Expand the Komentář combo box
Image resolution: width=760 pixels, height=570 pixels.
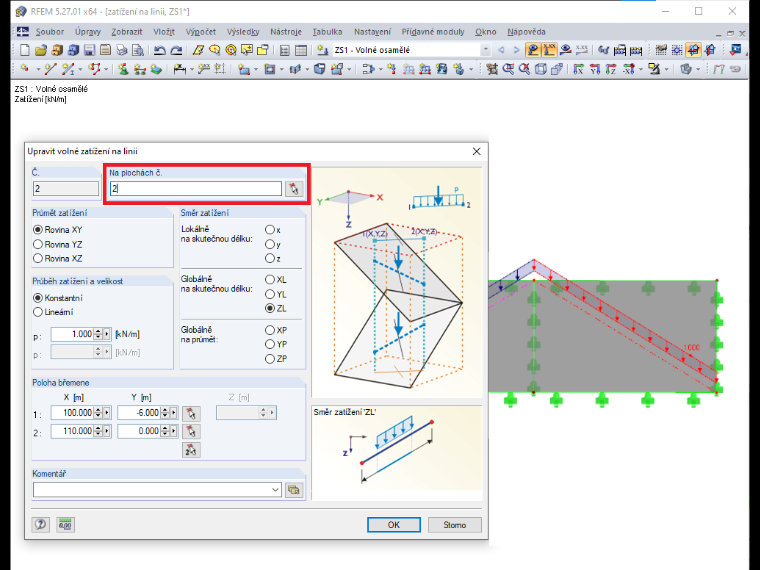pos(275,490)
